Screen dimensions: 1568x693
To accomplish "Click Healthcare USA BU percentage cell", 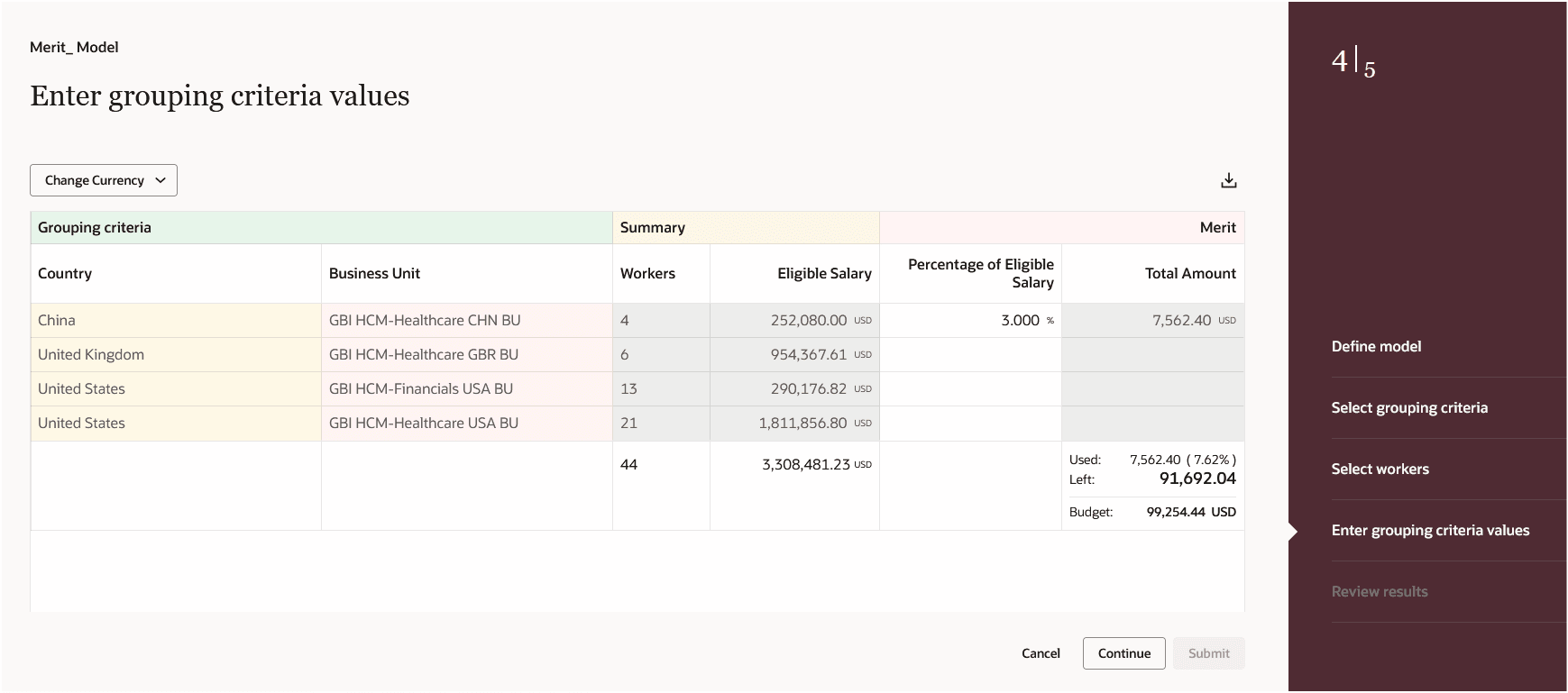I will [x=970, y=423].
